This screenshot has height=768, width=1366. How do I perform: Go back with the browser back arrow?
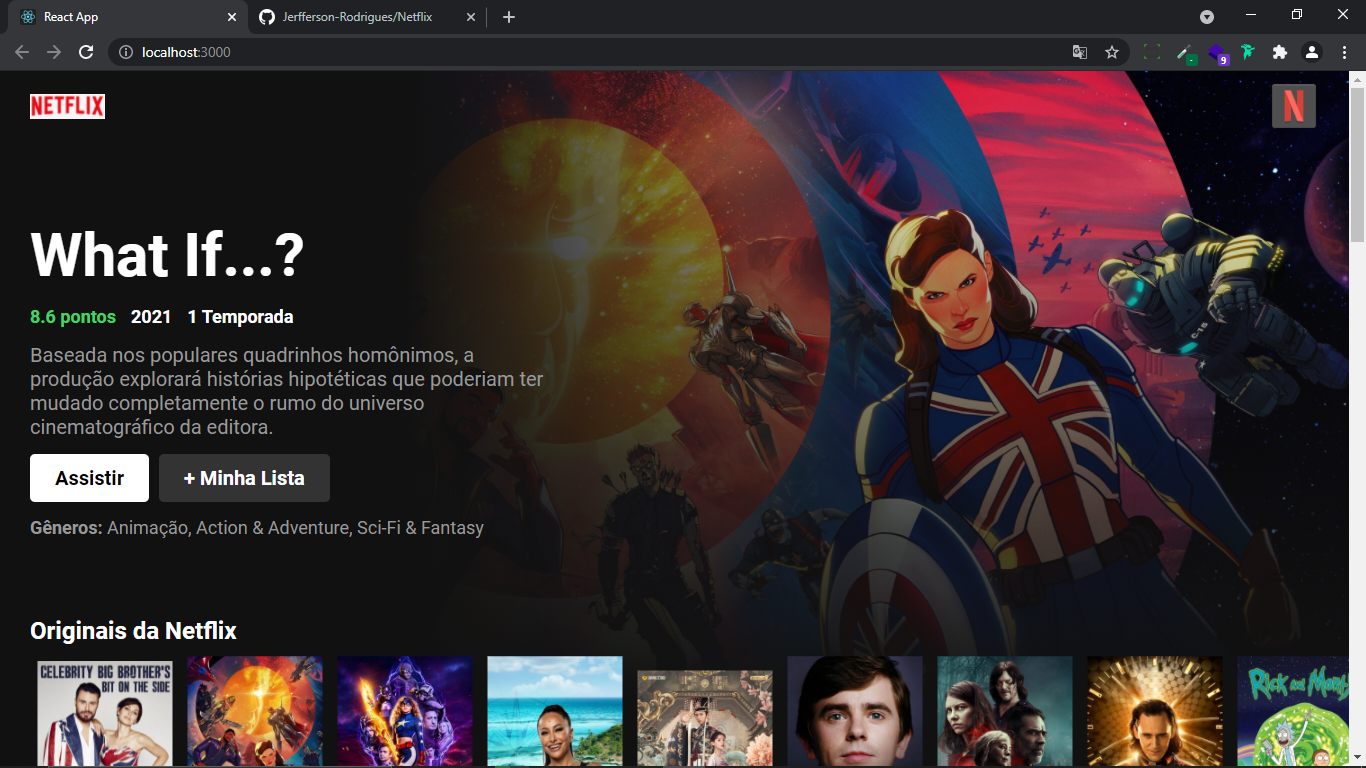pos(22,52)
